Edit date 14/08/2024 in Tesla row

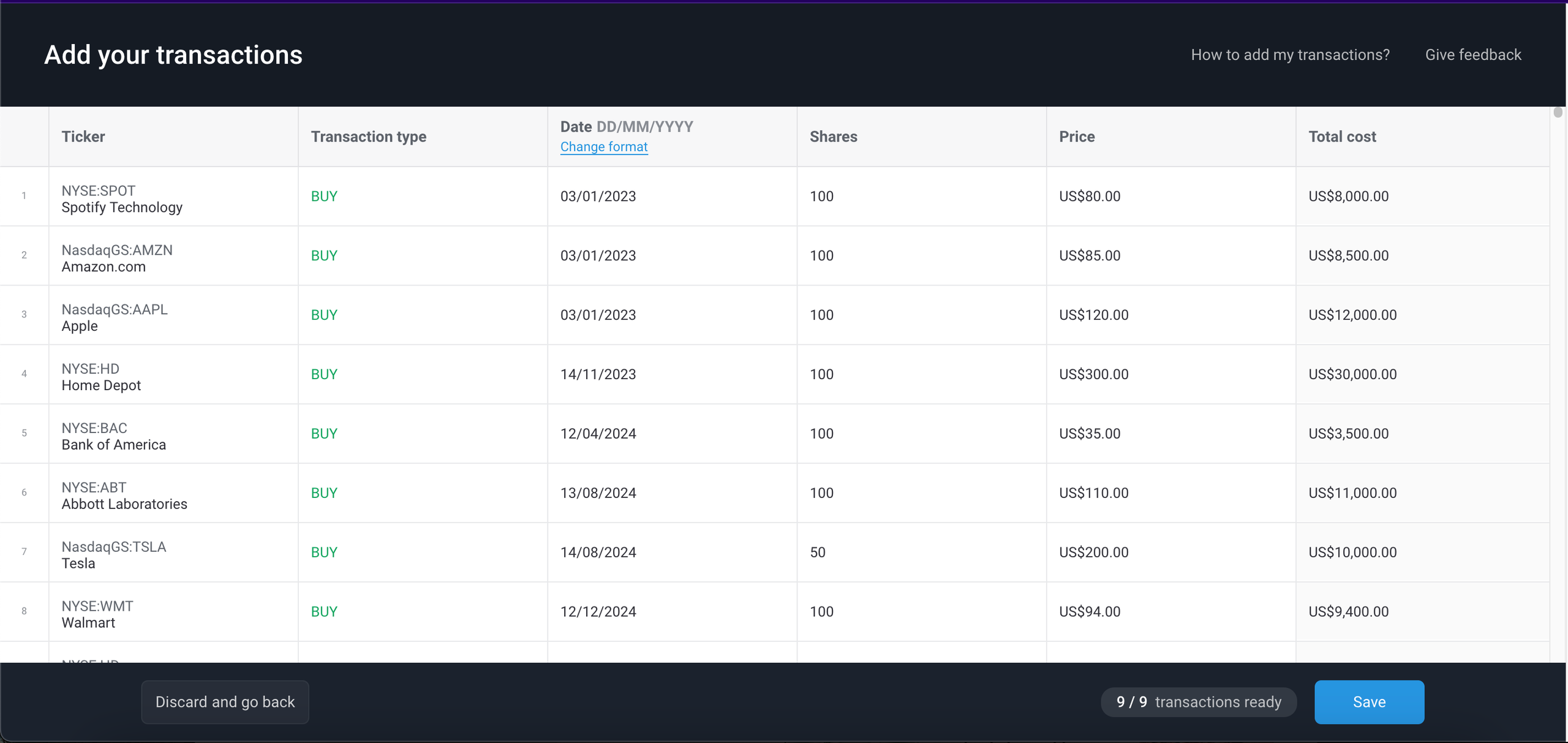(672, 553)
